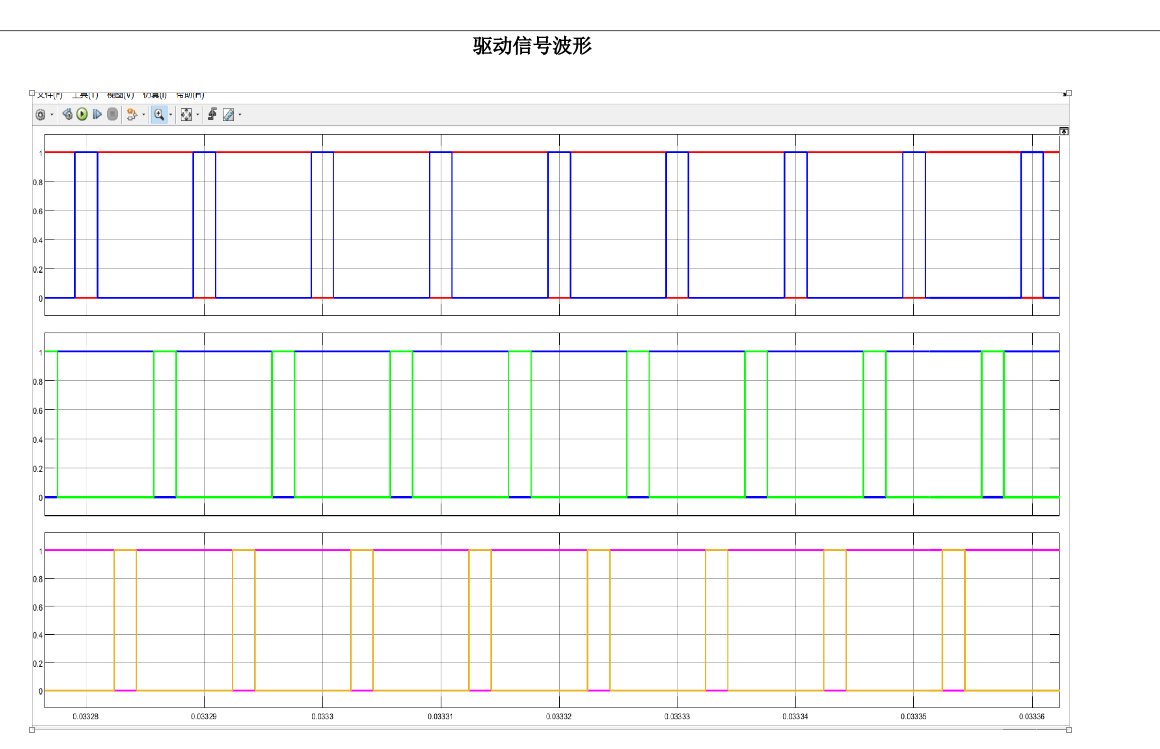Open the cursor measurements tool
Image resolution: width=1160 pixels, height=749 pixels.
coord(213,115)
